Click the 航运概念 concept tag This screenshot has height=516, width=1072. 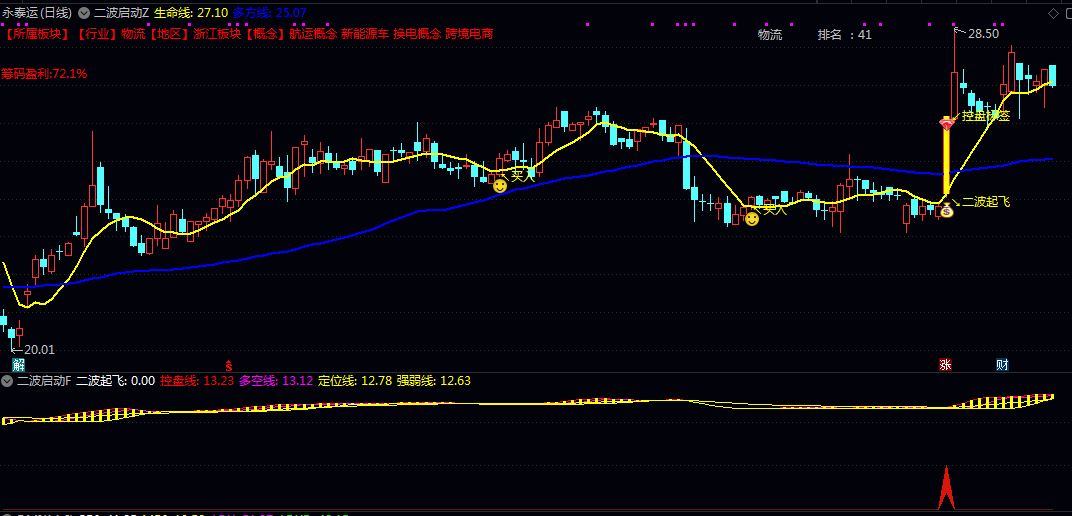pos(313,33)
